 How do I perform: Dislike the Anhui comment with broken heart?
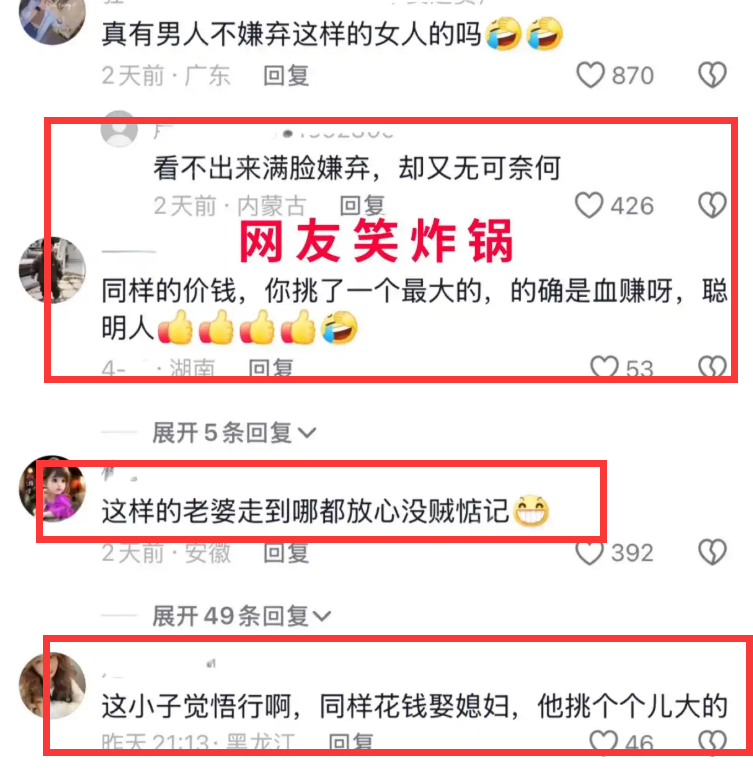[712, 552]
